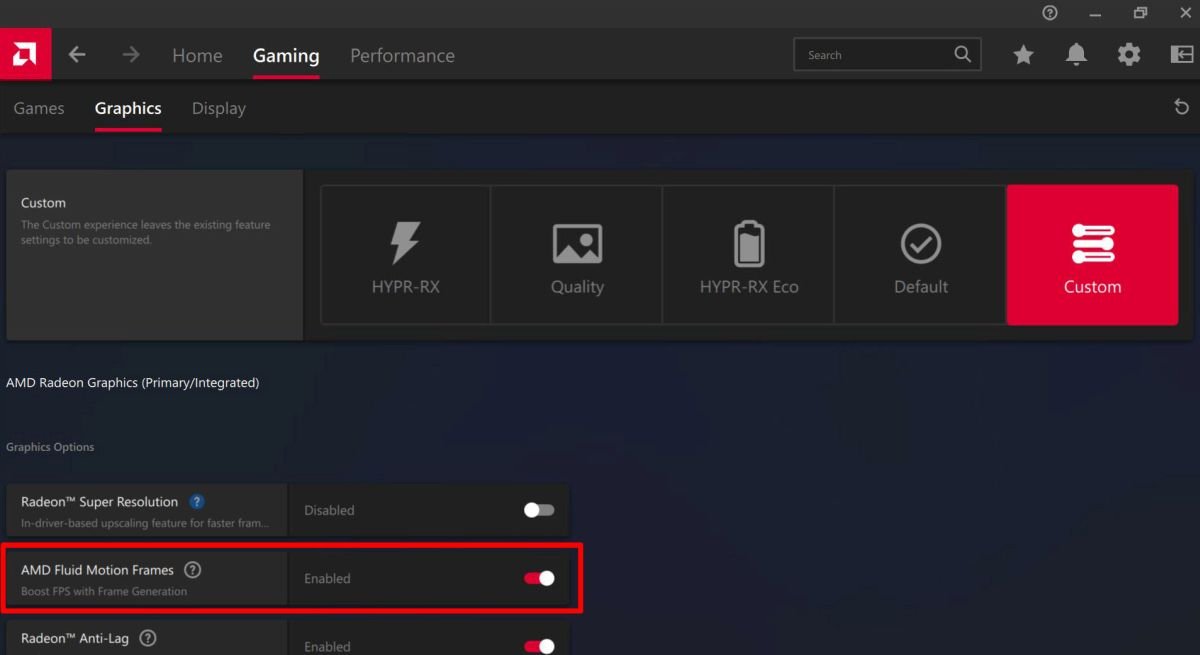Switch to the Games sub-tab

click(x=39, y=108)
